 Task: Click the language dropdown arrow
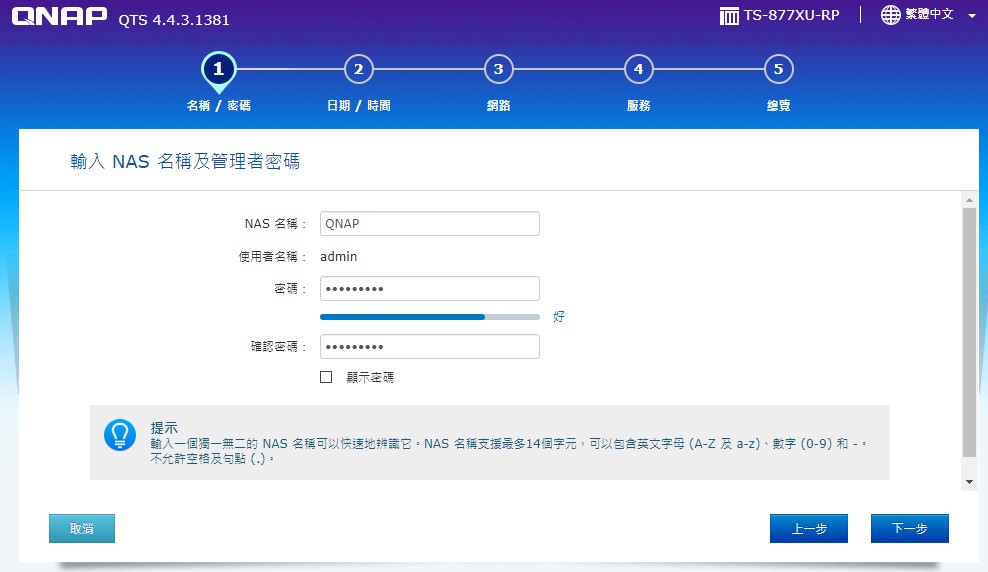[972, 16]
